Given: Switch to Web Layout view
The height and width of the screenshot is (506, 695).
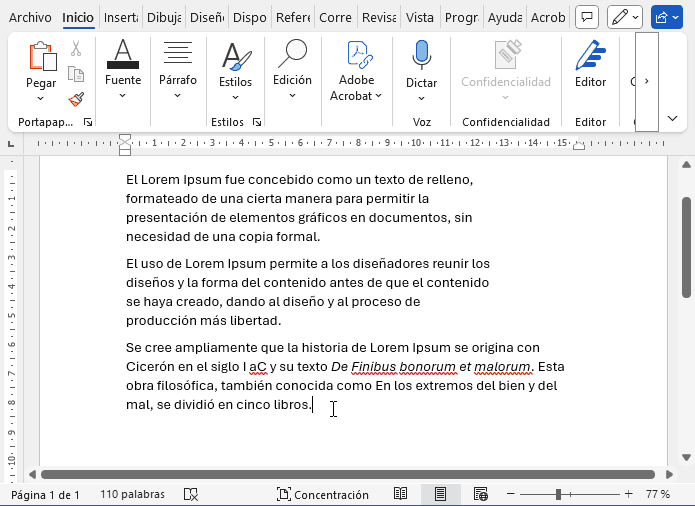Looking at the screenshot, I should 481,494.
